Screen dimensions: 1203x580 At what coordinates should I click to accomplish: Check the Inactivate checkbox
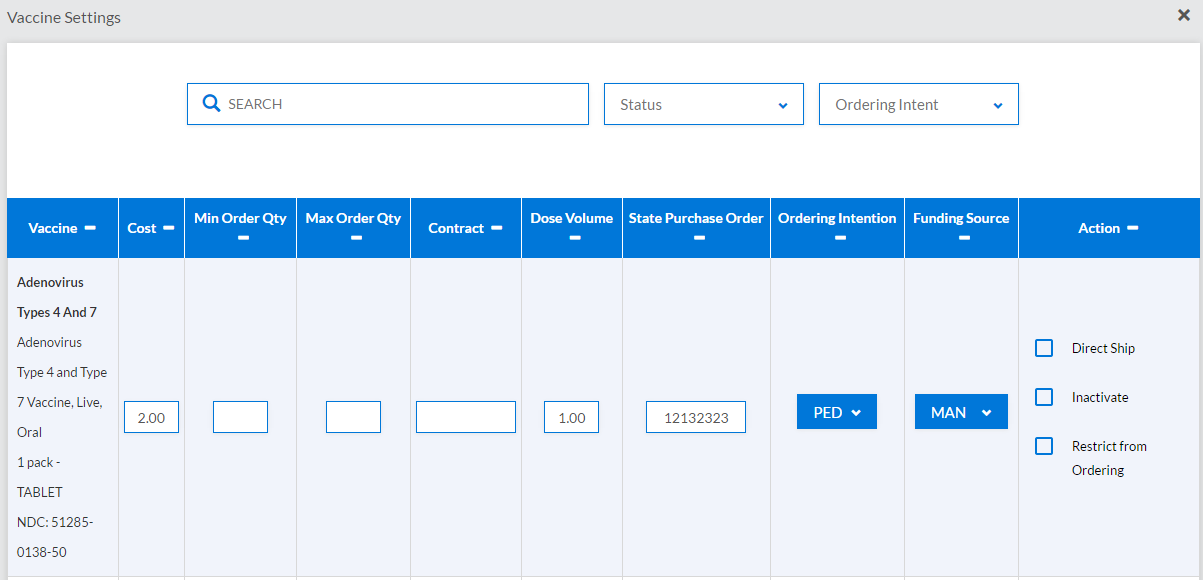click(1044, 397)
